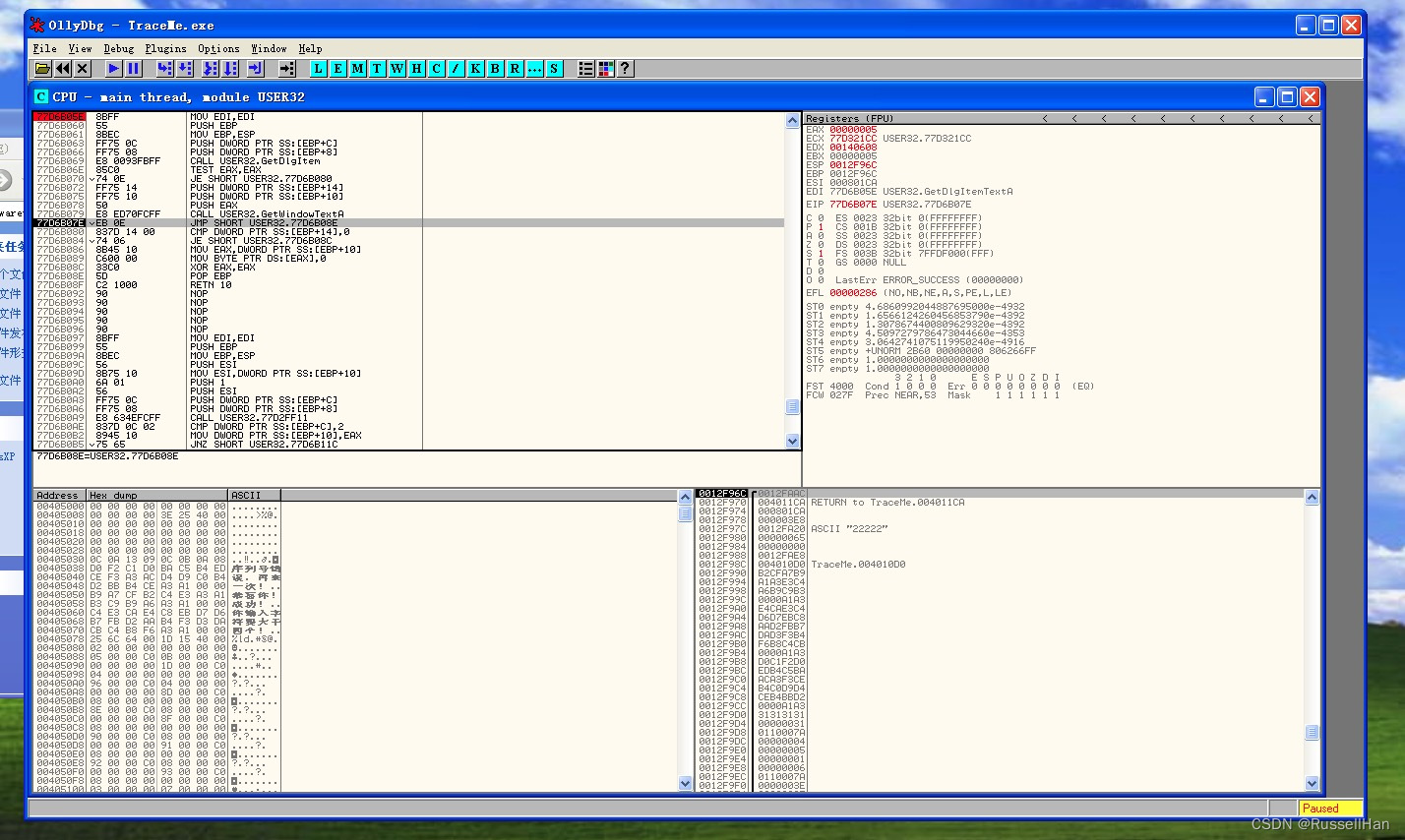Select the CALL USER32.GetWindowTextA line
1405x840 pixels.
(x=408, y=214)
